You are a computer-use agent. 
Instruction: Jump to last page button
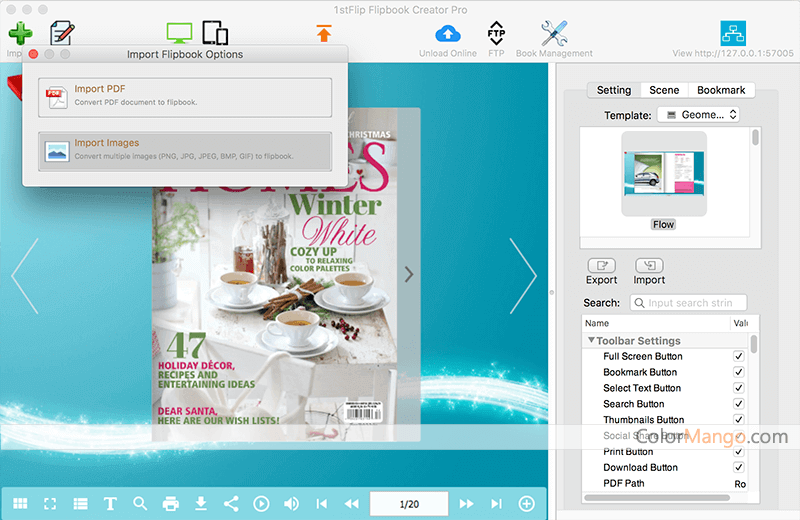(x=496, y=504)
